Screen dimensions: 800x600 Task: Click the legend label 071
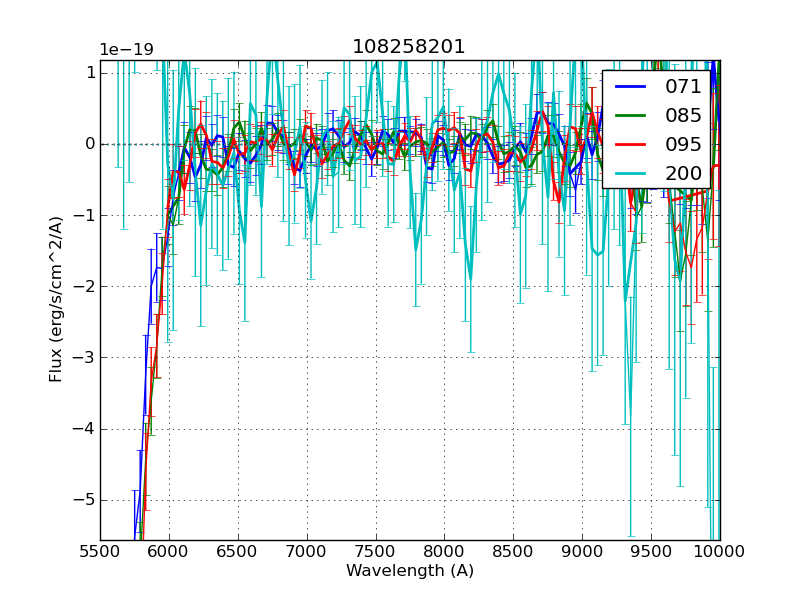pos(683,87)
